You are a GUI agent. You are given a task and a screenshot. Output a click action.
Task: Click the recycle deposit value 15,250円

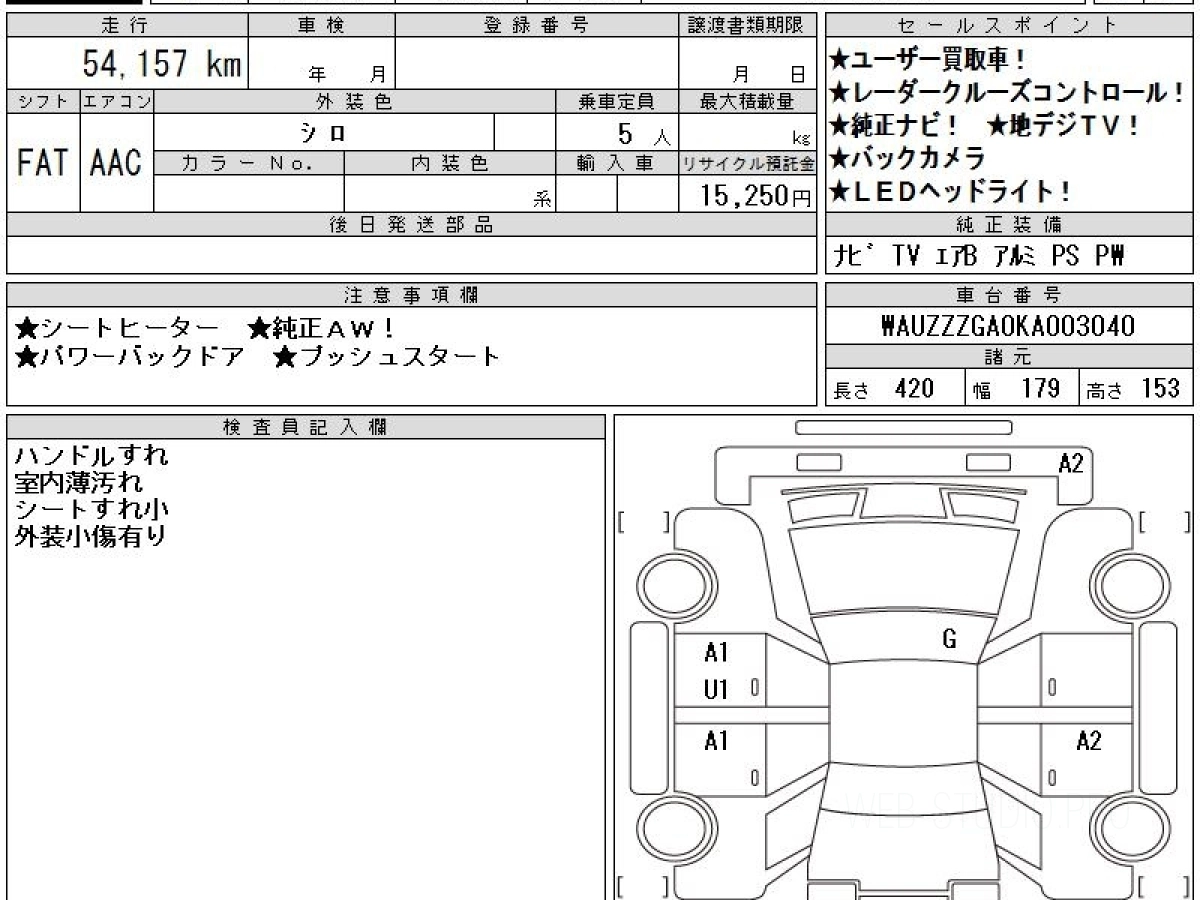point(755,195)
